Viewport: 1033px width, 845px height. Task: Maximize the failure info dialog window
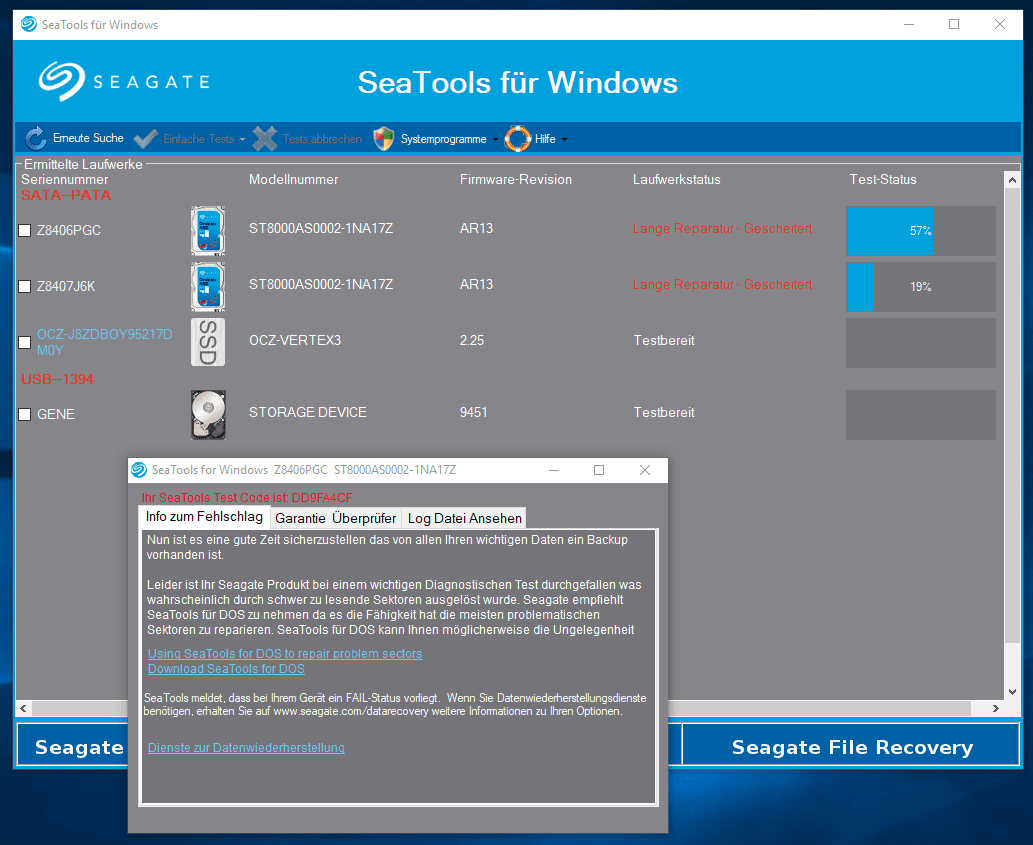(x=599, y=470)
